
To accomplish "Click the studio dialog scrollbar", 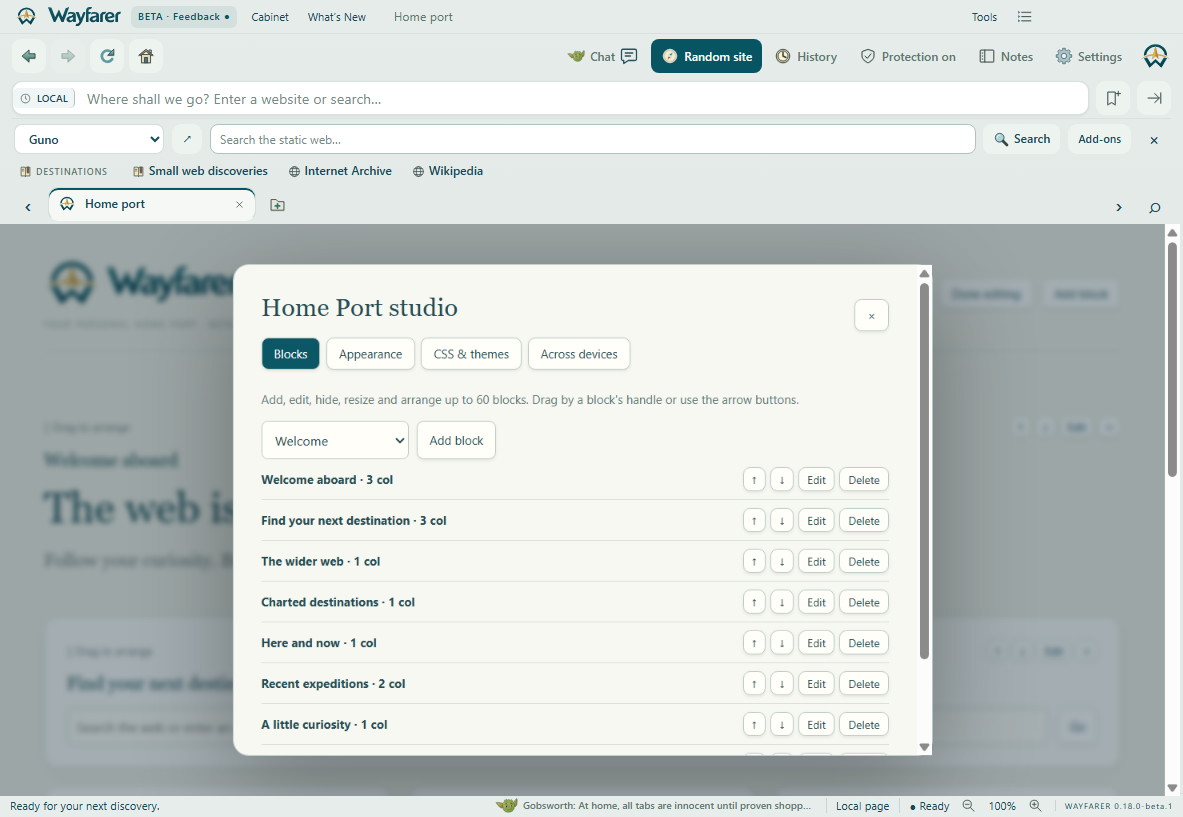I will pyautogui.click(x=924, y=471).
